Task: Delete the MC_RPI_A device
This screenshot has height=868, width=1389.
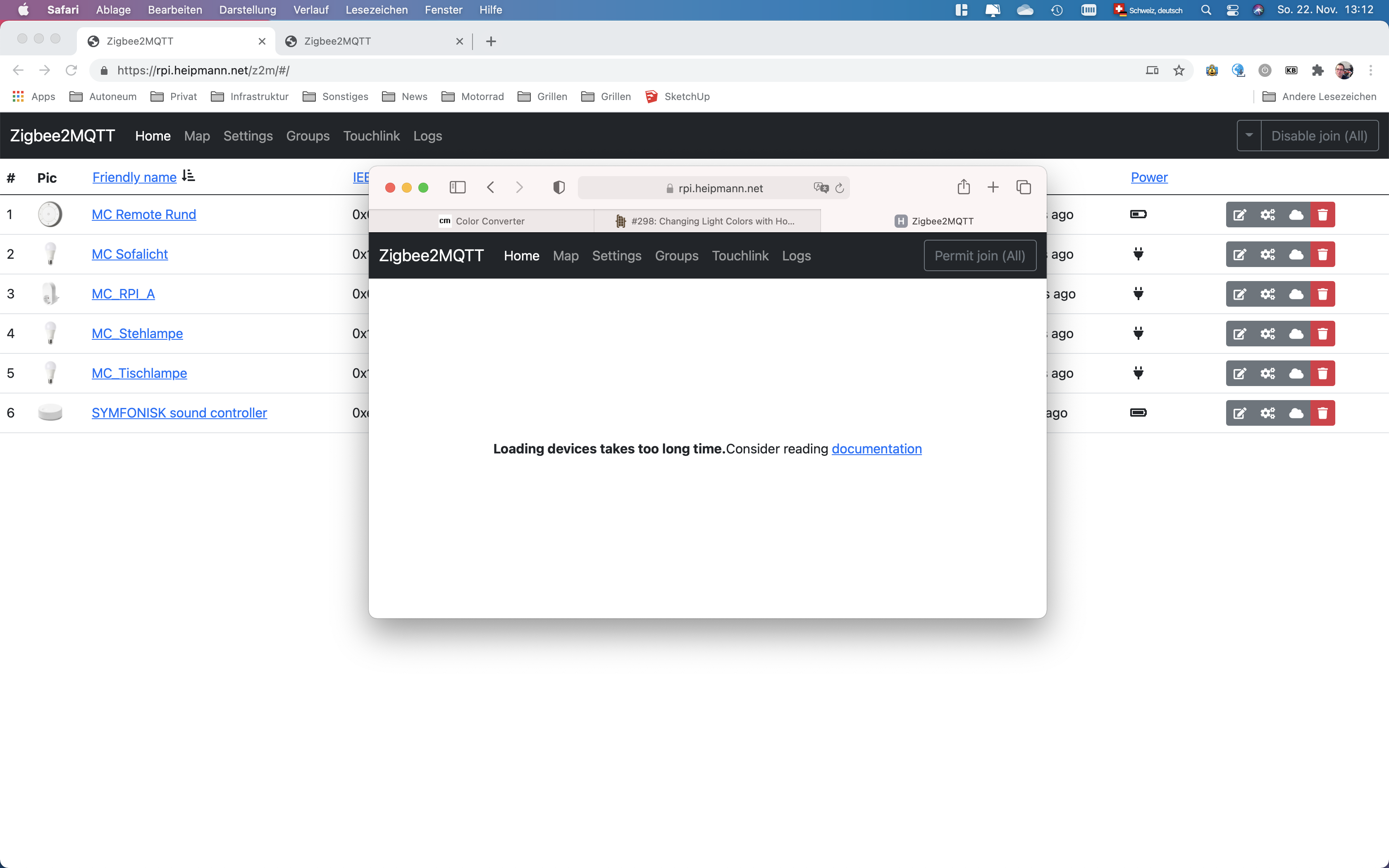Action: point(1324,293)
